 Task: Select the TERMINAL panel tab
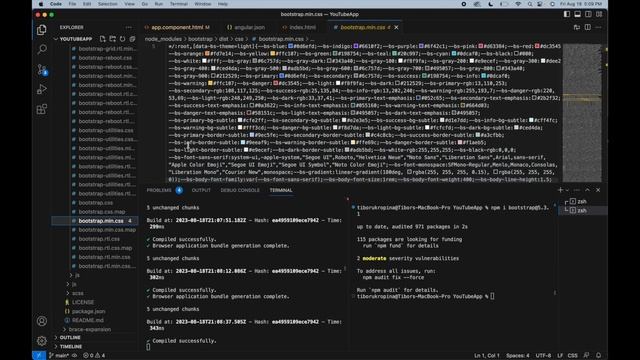[281, 190]
